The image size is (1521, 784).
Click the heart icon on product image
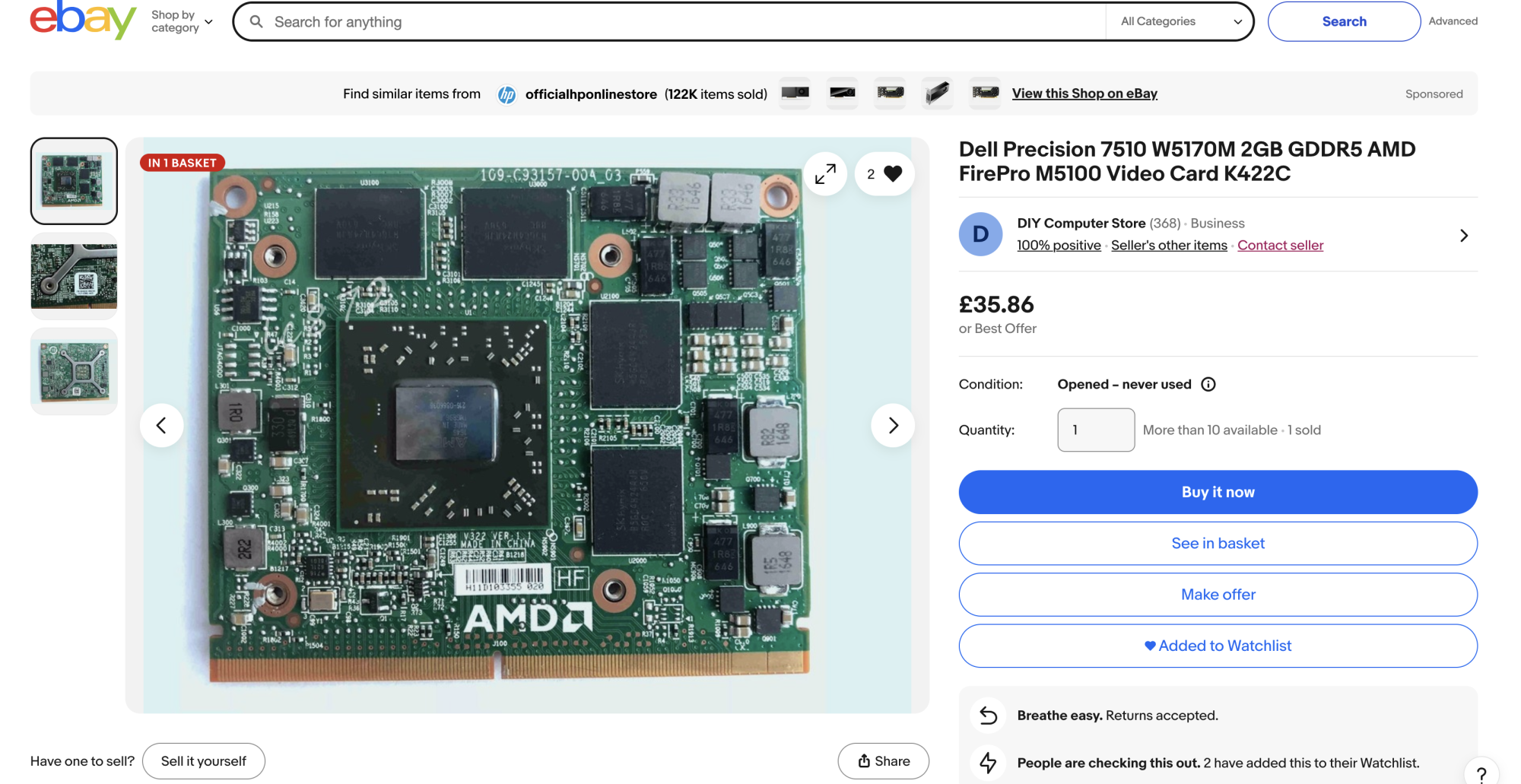(893, 174)
